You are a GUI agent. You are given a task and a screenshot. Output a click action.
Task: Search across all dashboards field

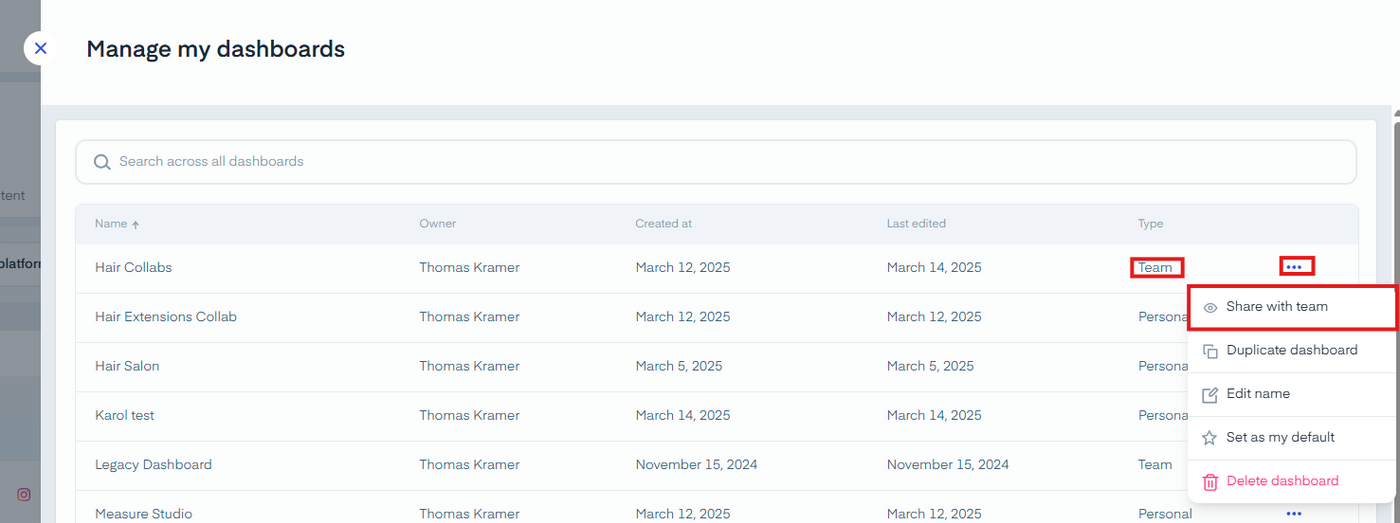click(x=716, y=162)
